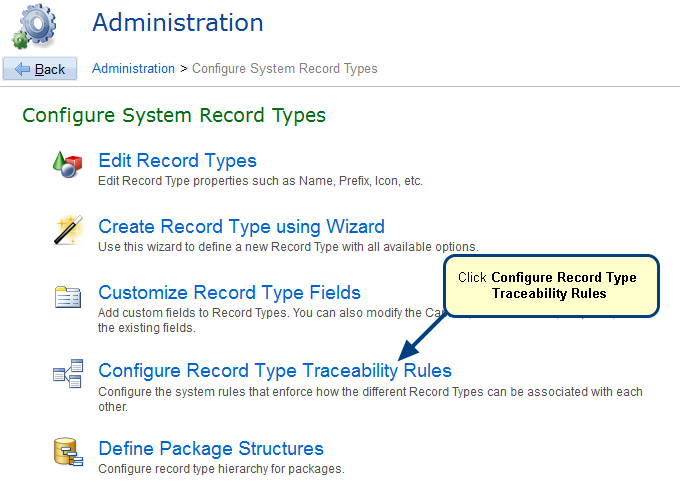Click the Define Package Structures database icon
Image resolution: width=680 pixels, height=485 pixels.
pos(67,453)
